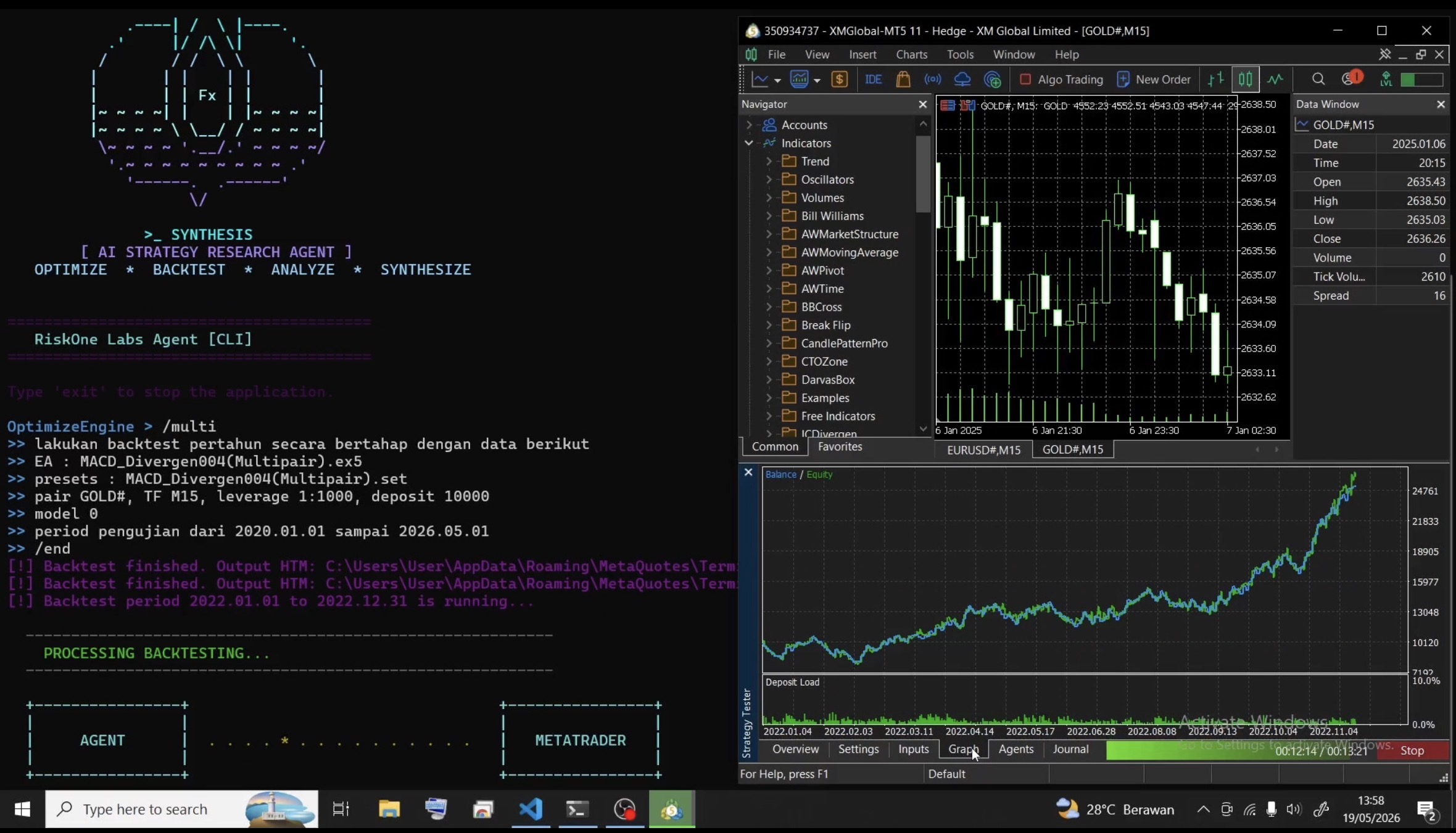Open the new chart dropdown arrow
Screen dimensions: 1456x833
click(777, 80)
